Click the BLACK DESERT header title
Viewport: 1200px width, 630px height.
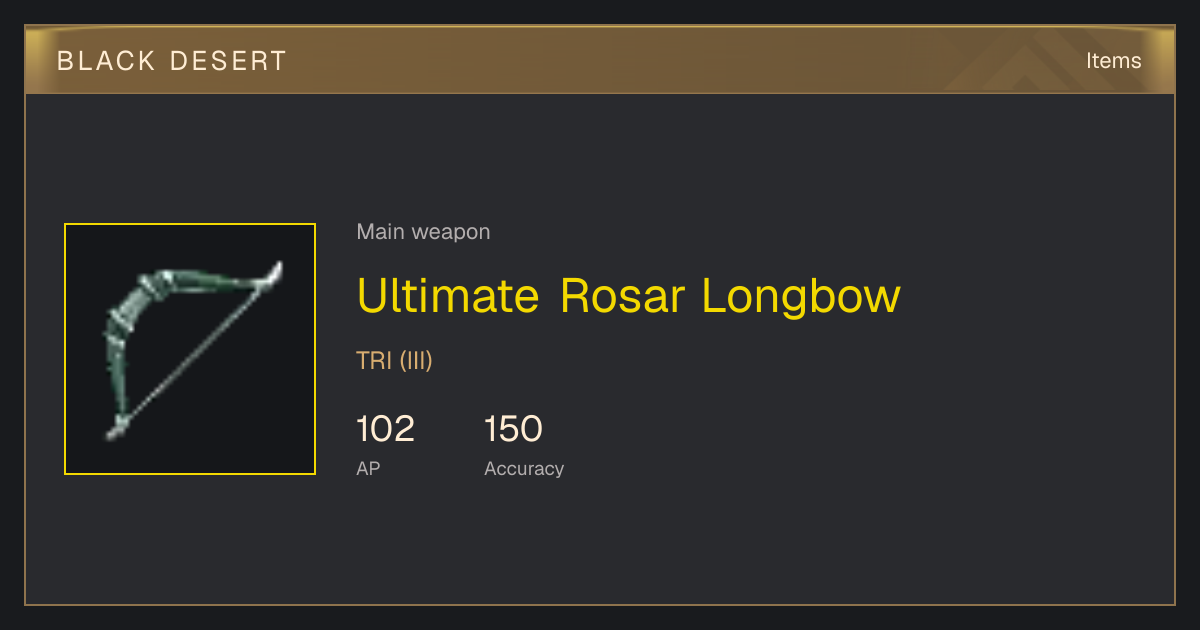tap(172, 61)
